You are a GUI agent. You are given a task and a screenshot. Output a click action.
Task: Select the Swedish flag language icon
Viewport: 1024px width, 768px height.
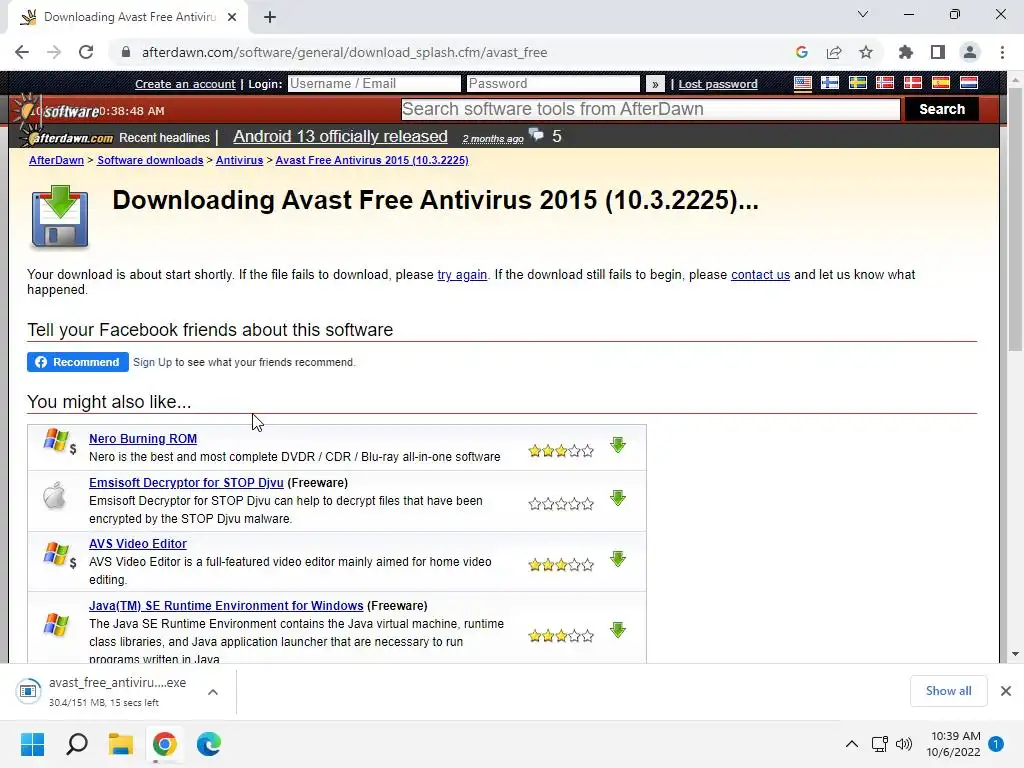click(x=857, y=83)
